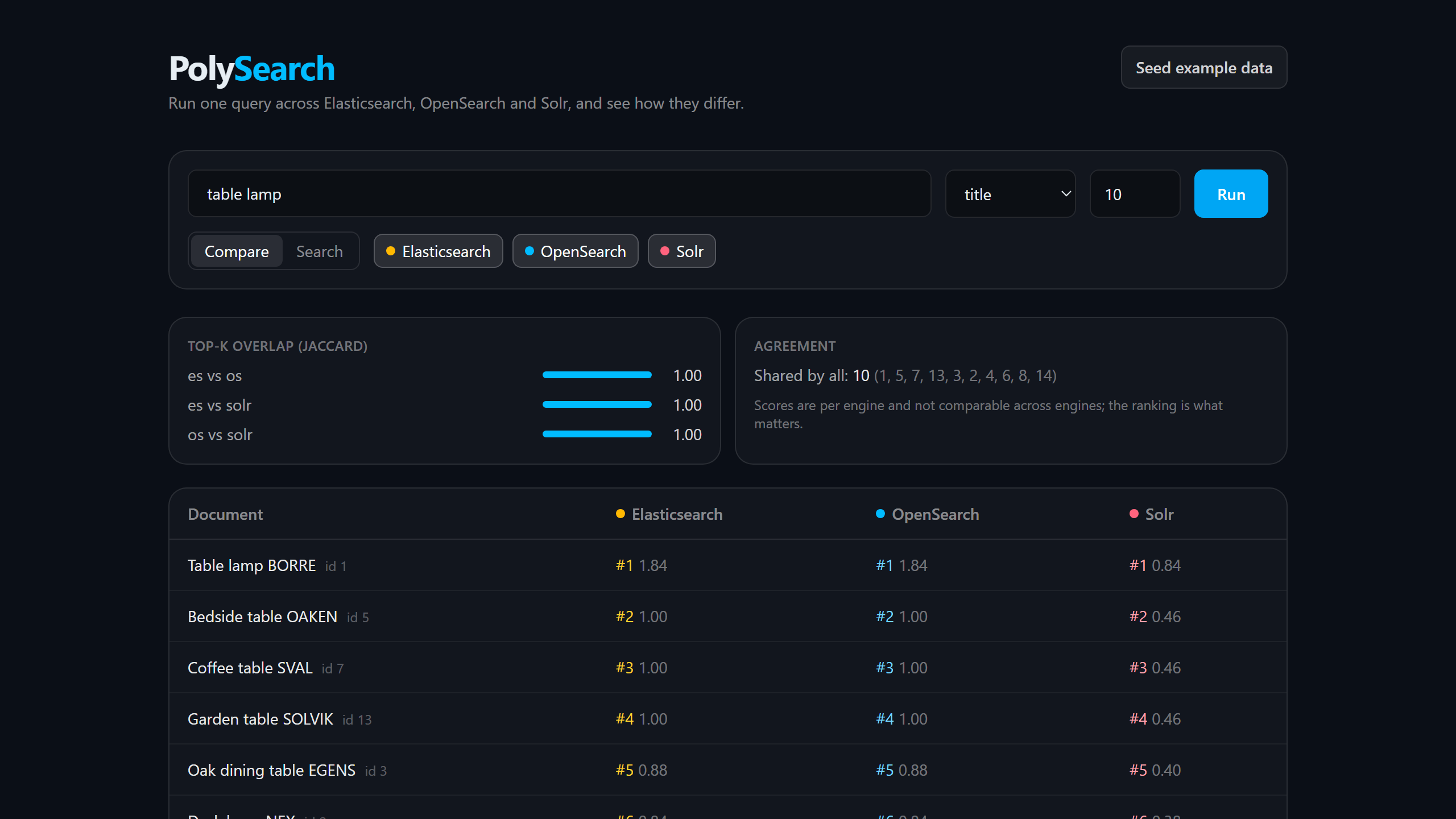
Task: Click the 'os vs solr' overlap bar
Action: [597, 435]
